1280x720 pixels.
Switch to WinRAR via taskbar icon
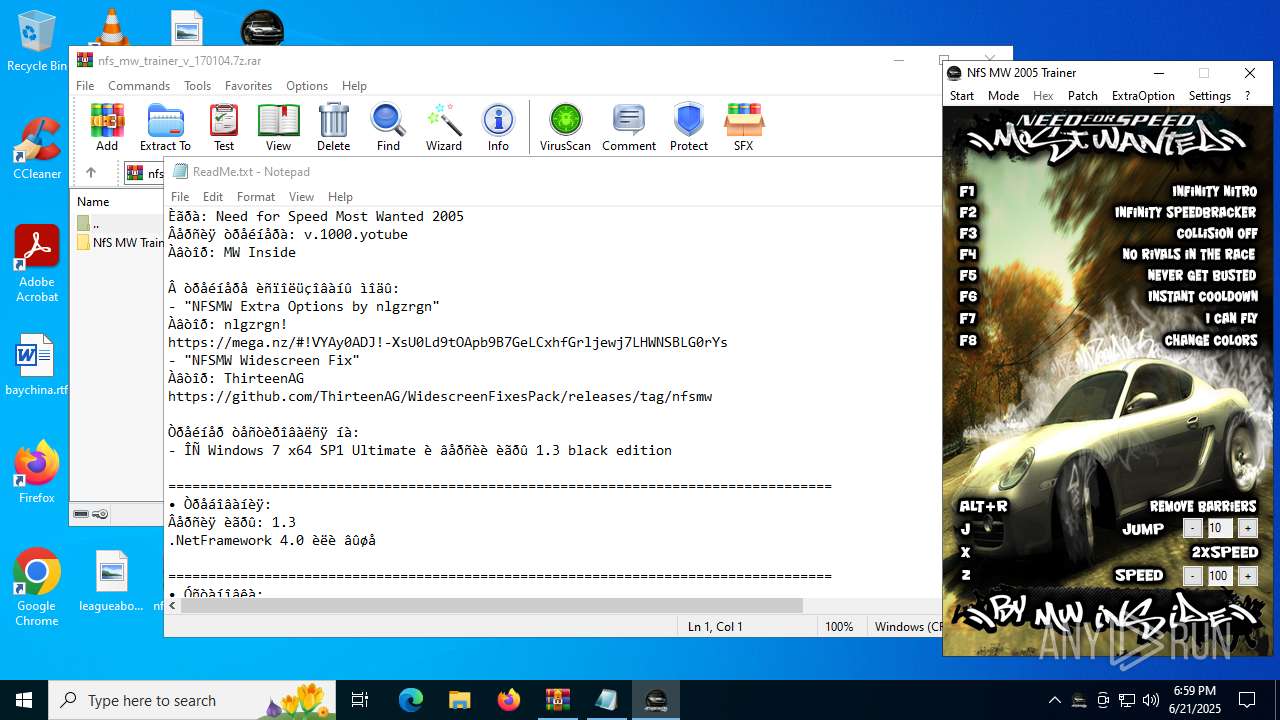(x=557, y=700)
